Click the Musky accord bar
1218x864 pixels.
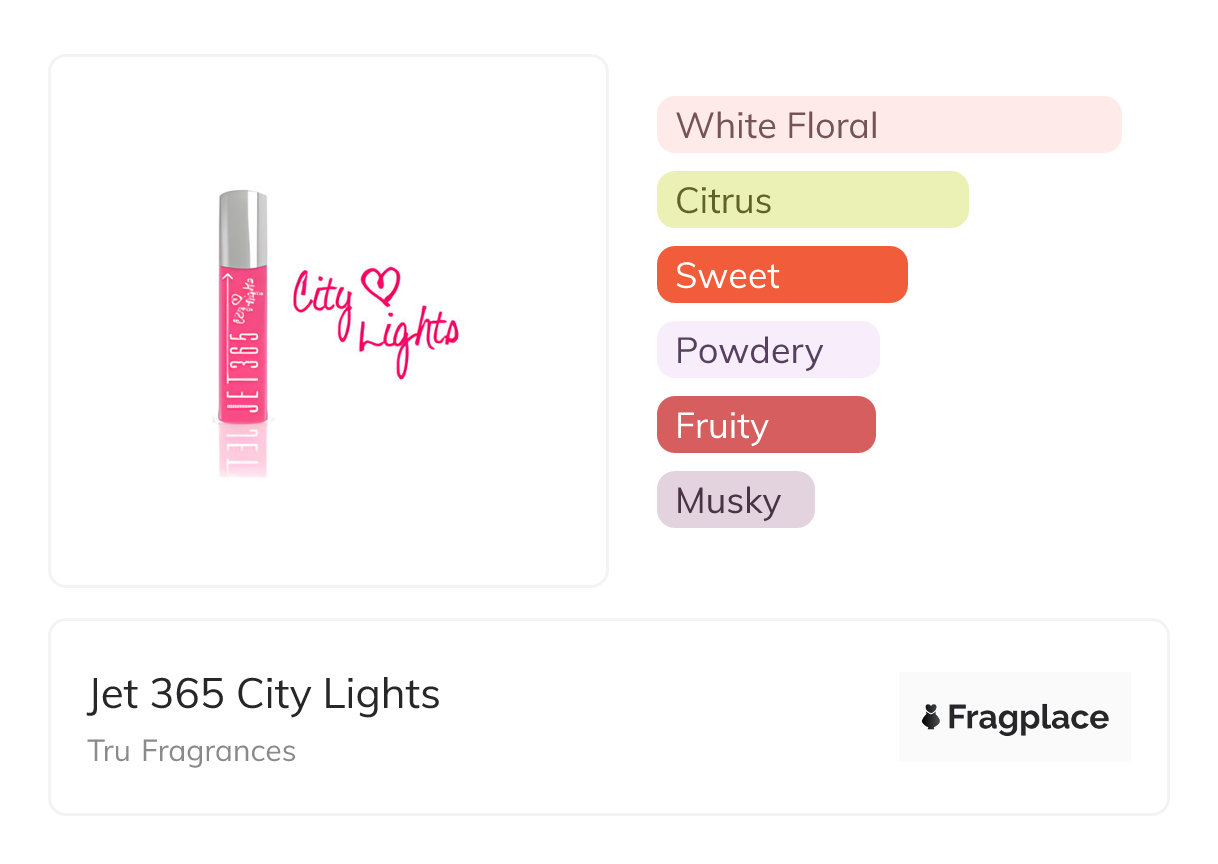pyautogui.click(x=735, y=500)
